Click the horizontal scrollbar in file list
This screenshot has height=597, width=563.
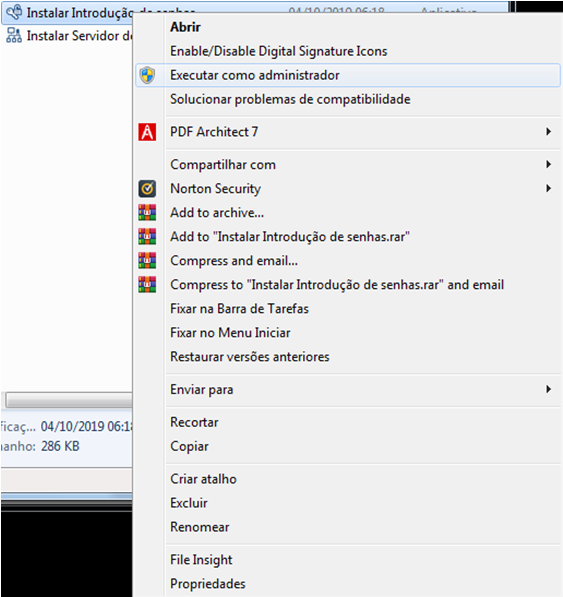69,400
